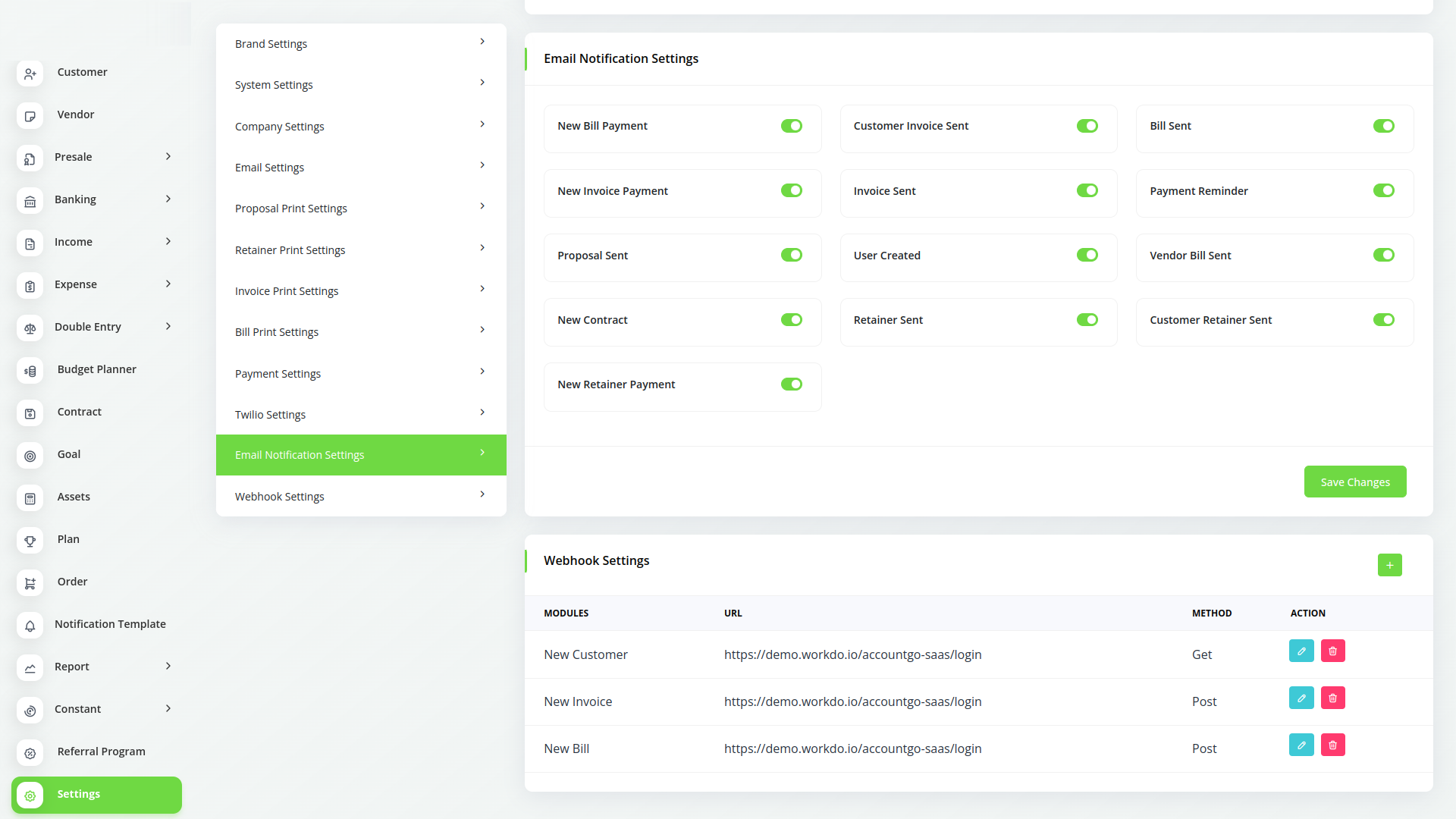Click the edit icon for New Customer webhook
The width and height of the screenshot is (1456, 819).
[1301, 651]
